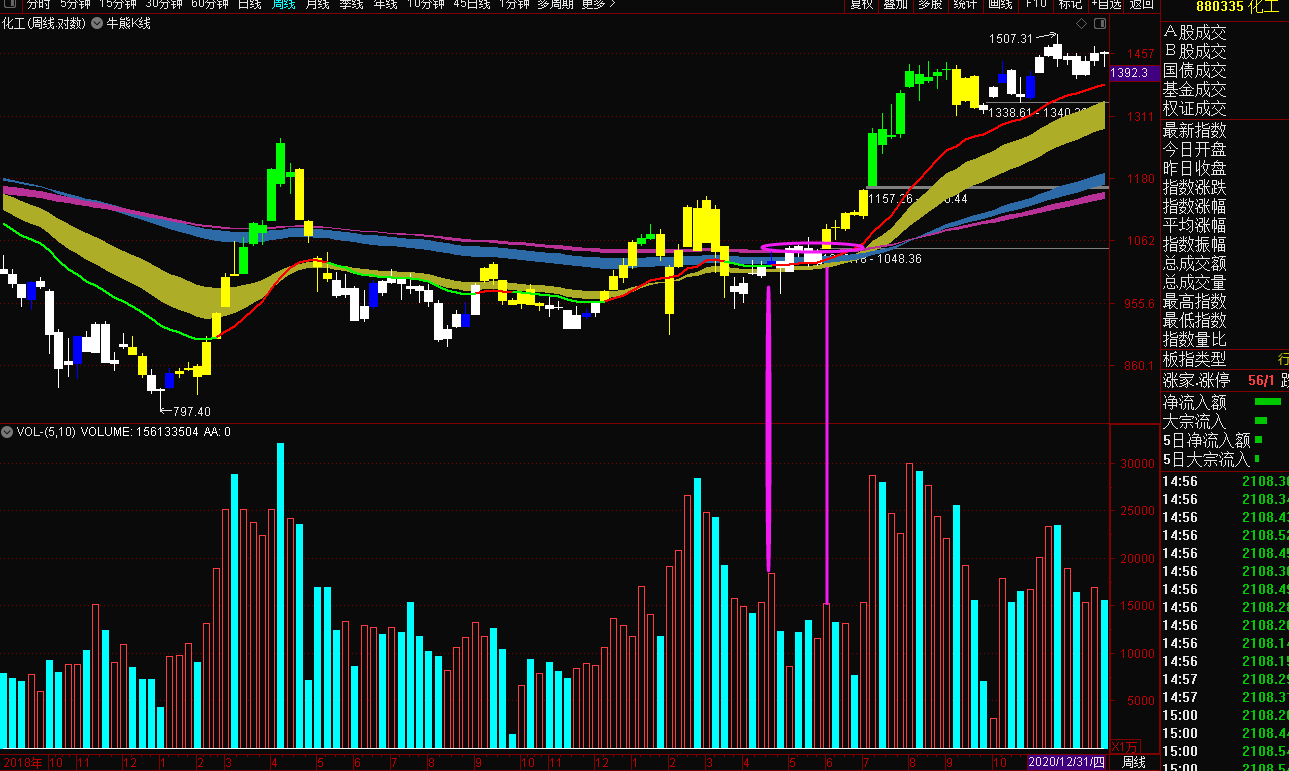
Task: Toggle the side panel layout icon
Action: pyautogui.click(x=1102, y=23)
